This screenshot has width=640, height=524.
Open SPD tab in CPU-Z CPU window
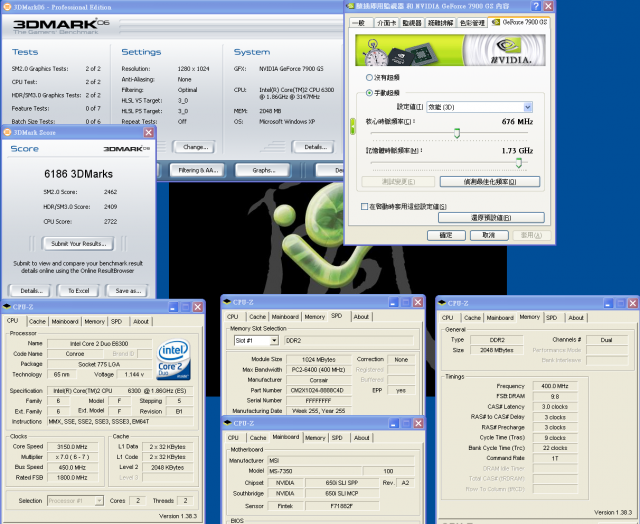117,322
